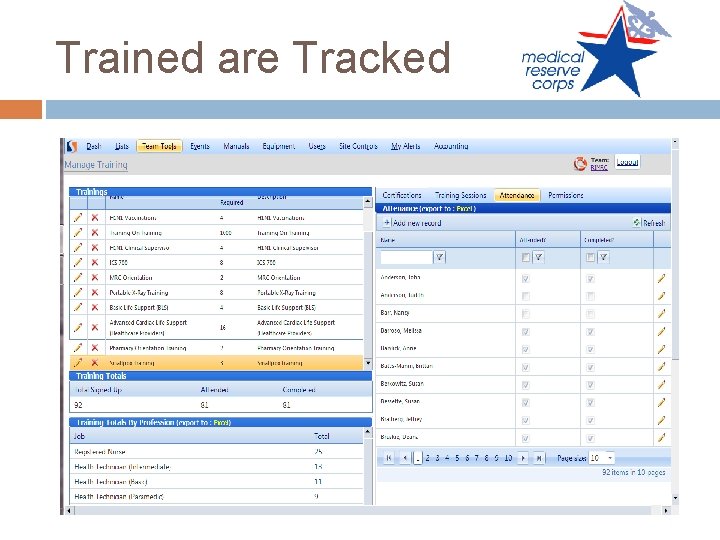The image size is (720, 540).
Task: Open the Accounting menu
Action: (451, 146)
